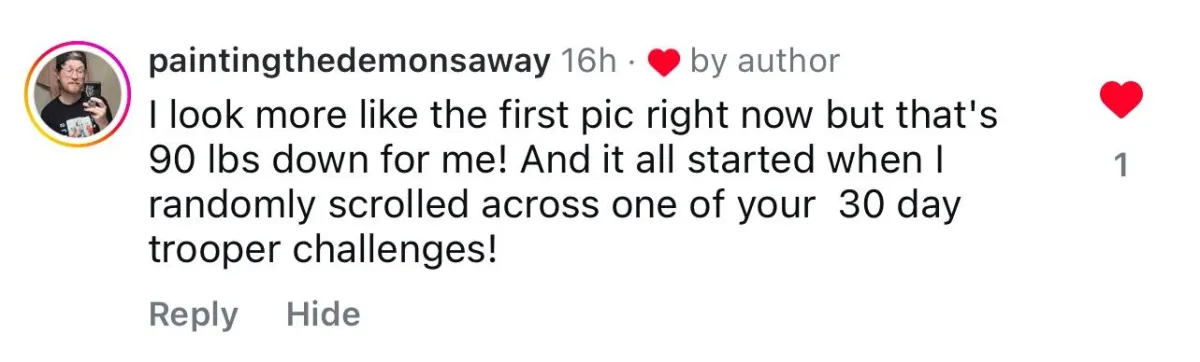Screen dimensions: 1200x362
Task: Tap the by author label
Action: pos(764,62)
